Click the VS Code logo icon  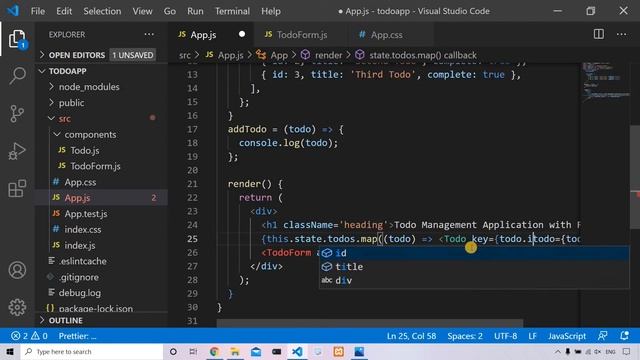[x=13, y=11]
